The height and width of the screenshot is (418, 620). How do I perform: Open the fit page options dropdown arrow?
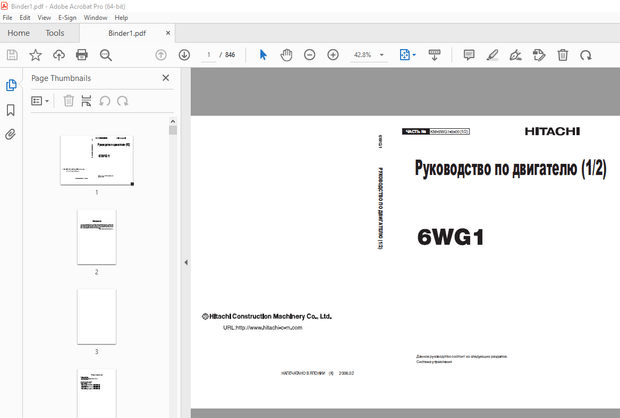[414, 55]
